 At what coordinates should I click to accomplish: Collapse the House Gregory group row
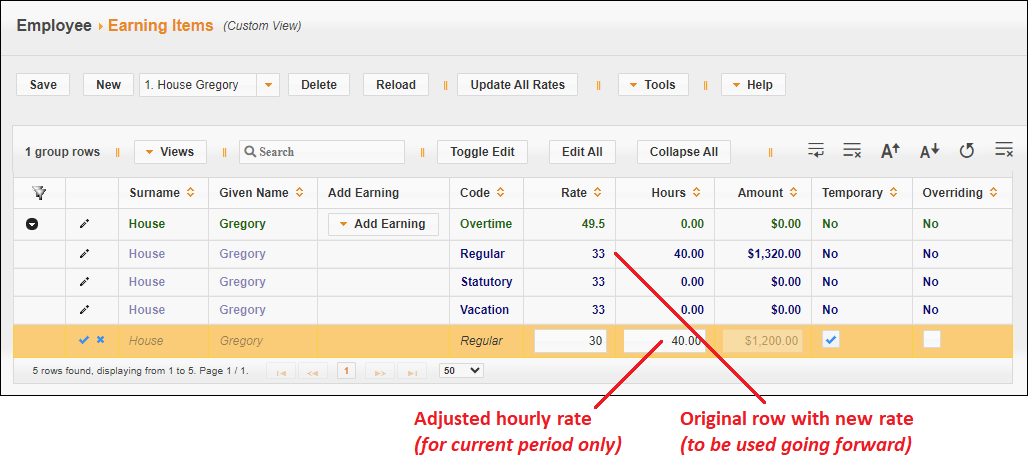(32, 225)
